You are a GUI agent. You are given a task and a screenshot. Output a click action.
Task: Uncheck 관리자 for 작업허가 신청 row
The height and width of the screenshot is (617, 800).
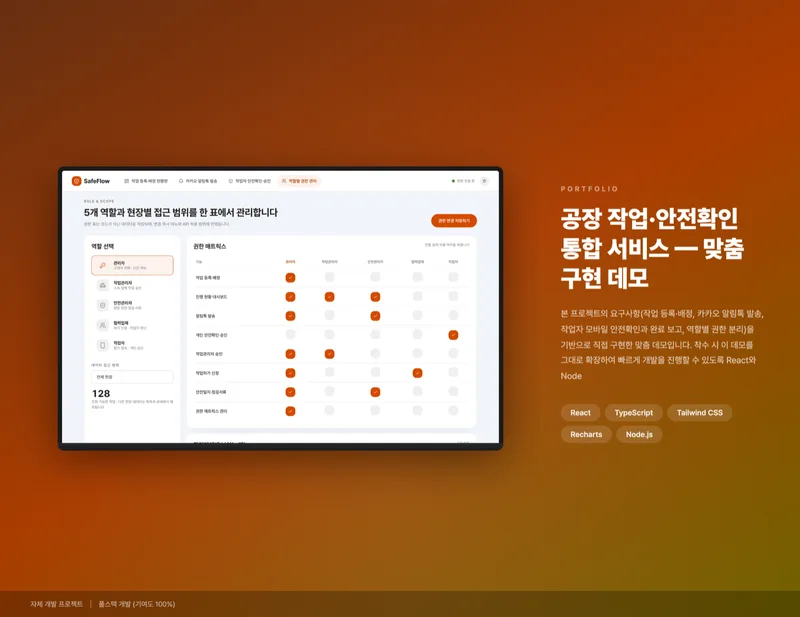pos(290,373)
